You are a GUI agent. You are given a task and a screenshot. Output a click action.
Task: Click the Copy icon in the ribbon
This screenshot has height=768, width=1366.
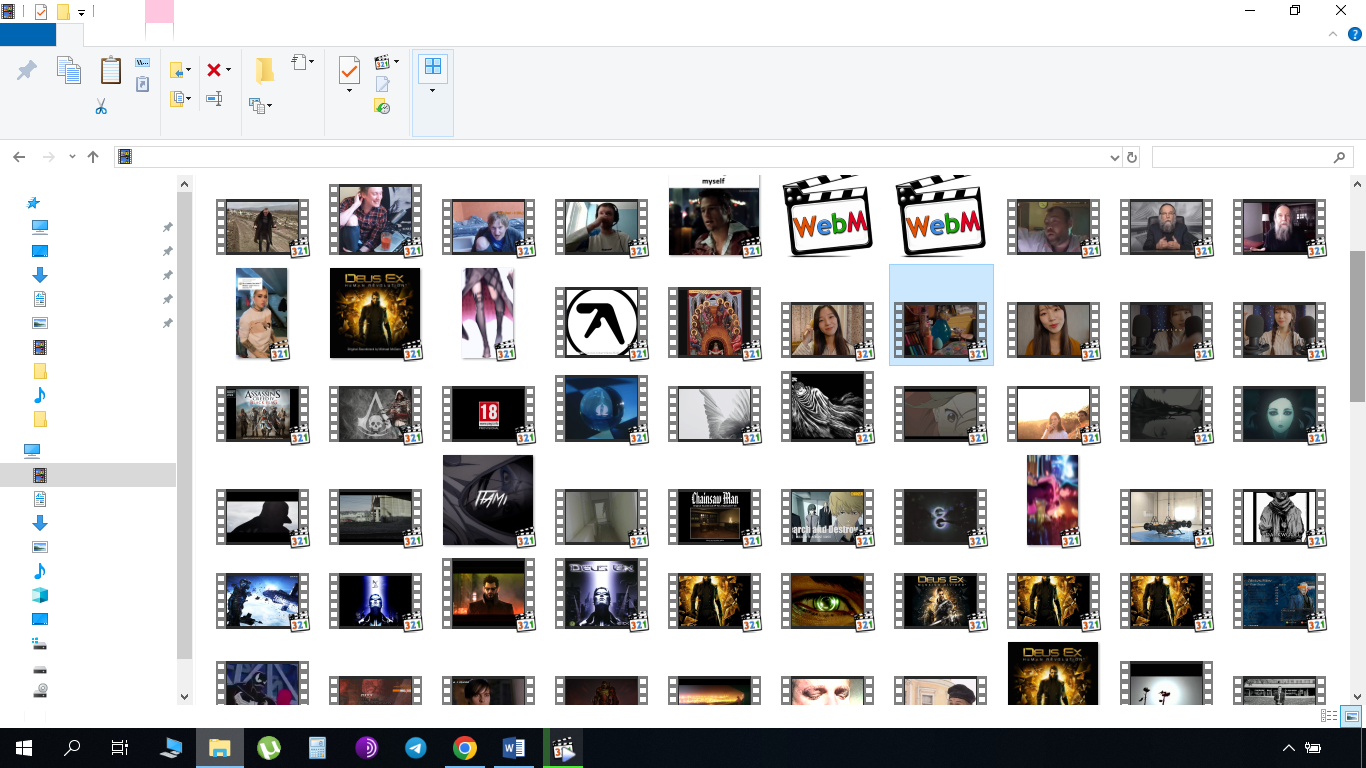tap(68, 70)
